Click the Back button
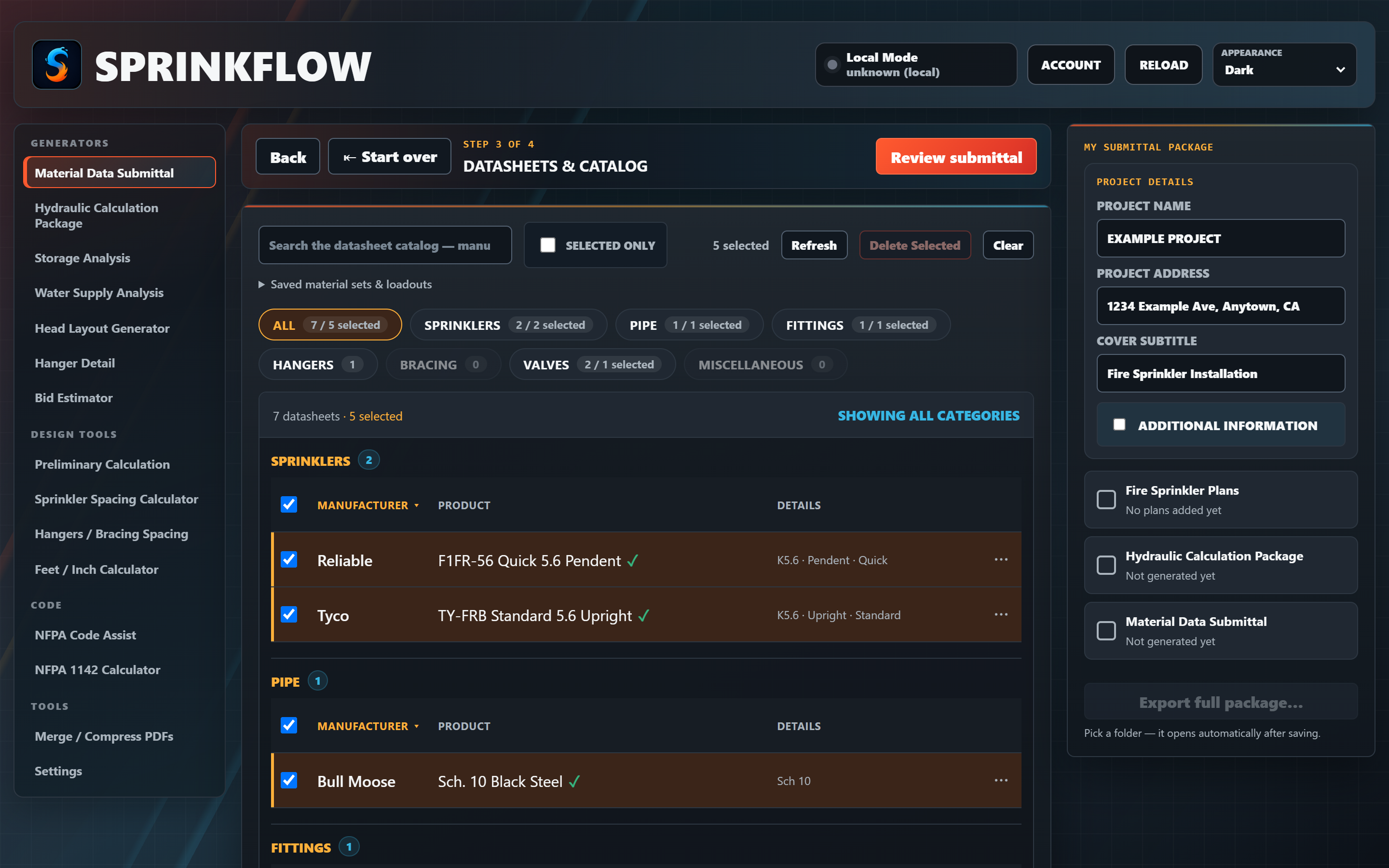 (x=288, y=157)
